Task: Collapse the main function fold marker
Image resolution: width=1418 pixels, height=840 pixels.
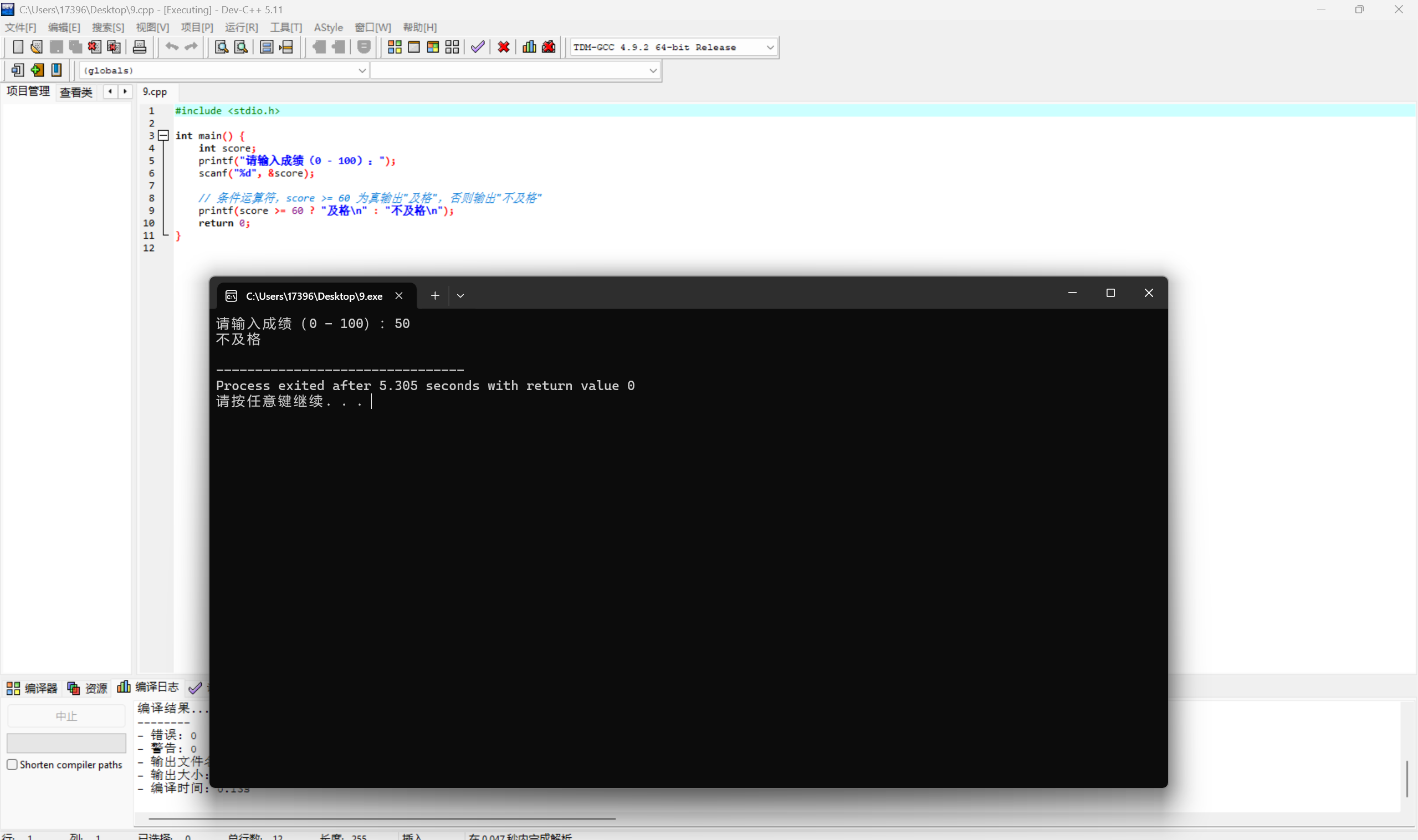Action: 163,135
